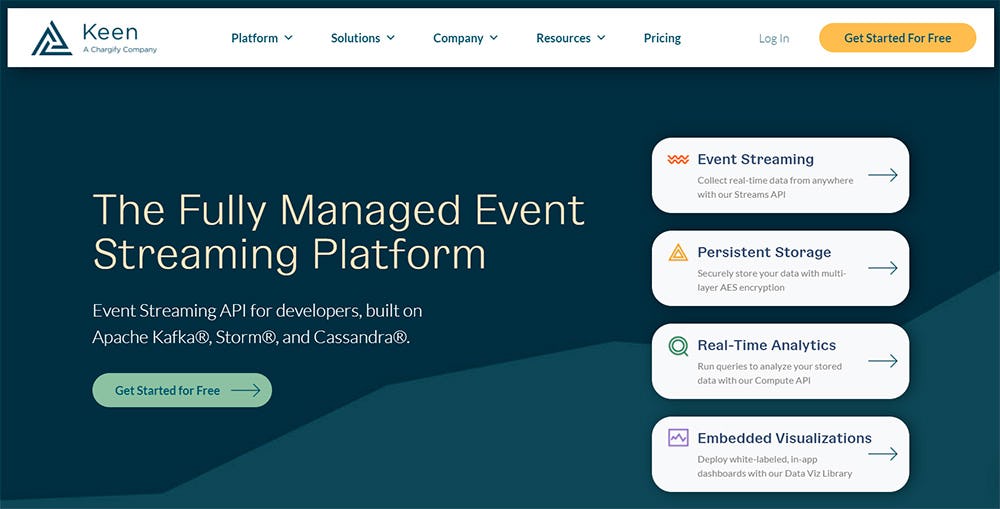This screenshot has height=509, width=1000.
Task: Click 'Event Streaming API for developers, built on'
Action: [257, 311]
